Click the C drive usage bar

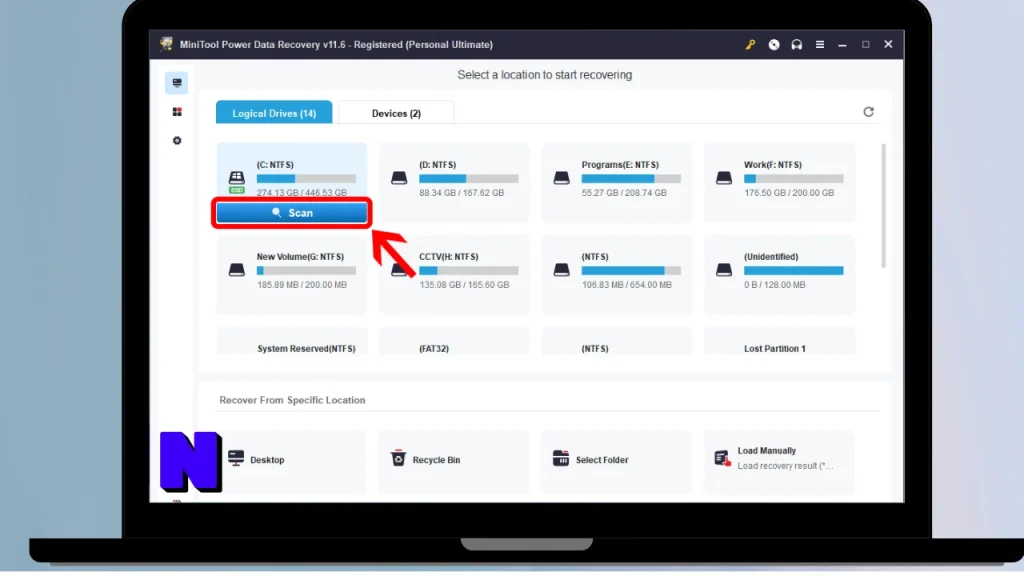coord(306,179)
